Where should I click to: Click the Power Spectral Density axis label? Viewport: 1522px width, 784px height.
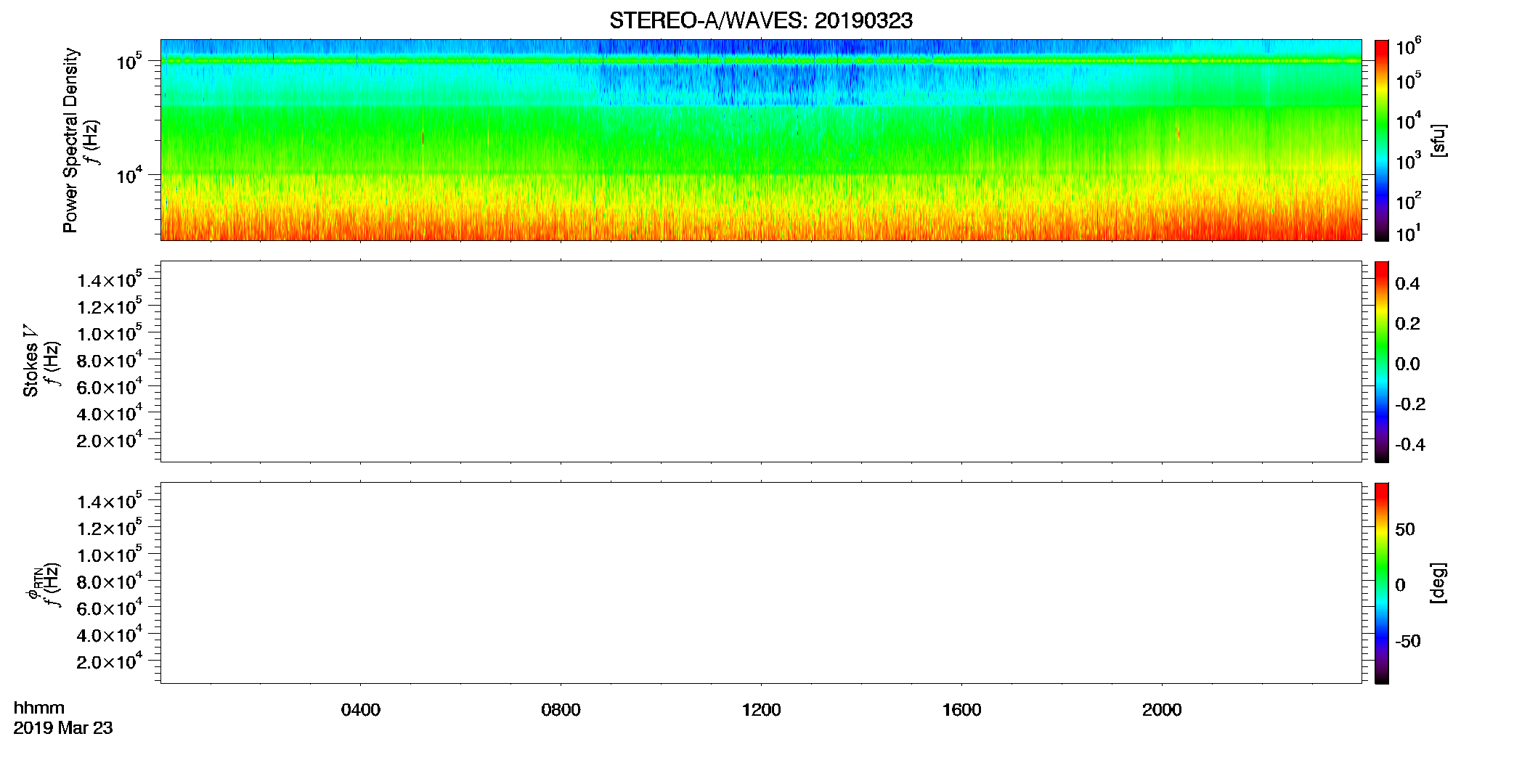[70, 140]
